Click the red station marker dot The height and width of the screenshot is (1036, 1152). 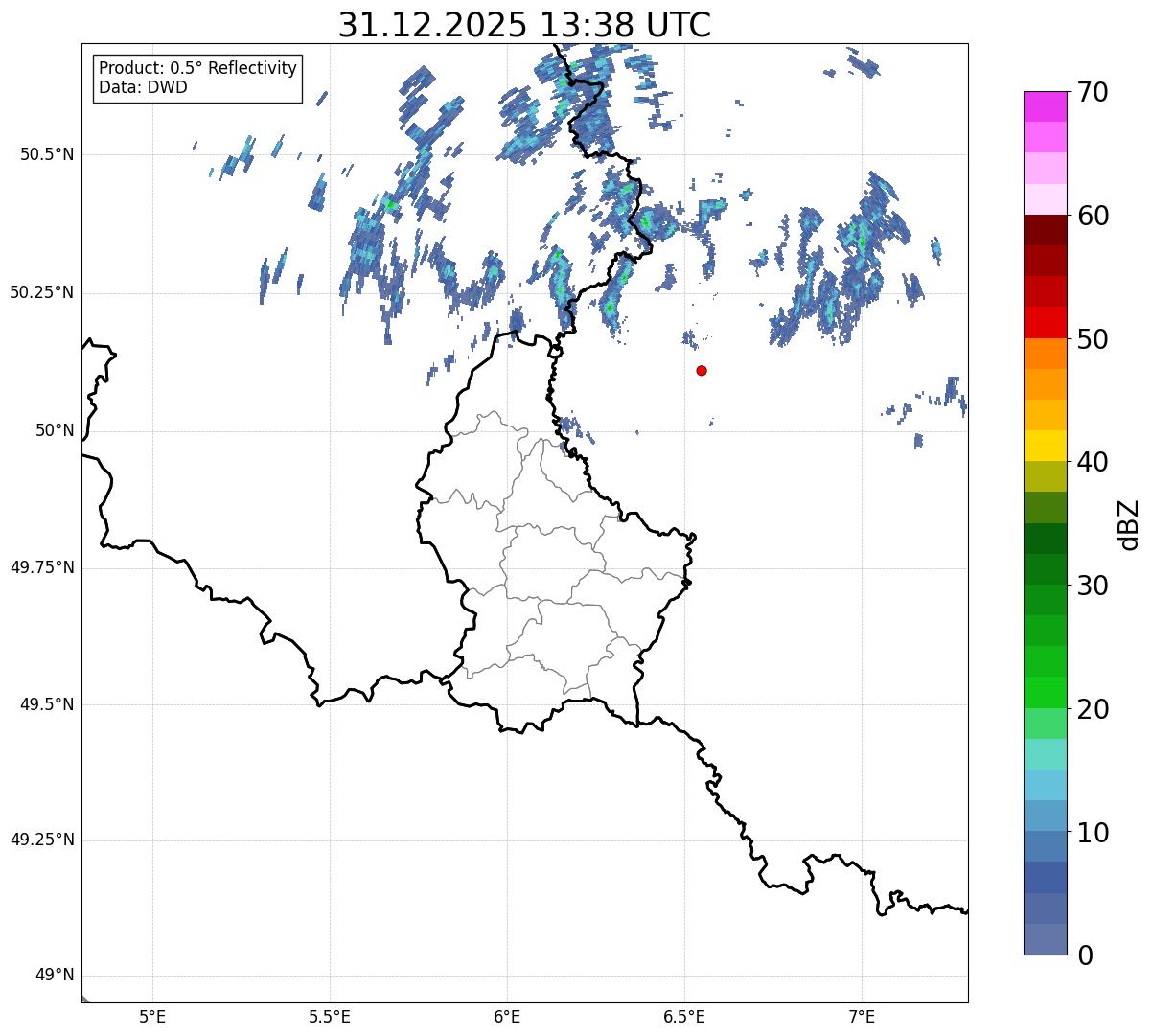pos(702,370)
